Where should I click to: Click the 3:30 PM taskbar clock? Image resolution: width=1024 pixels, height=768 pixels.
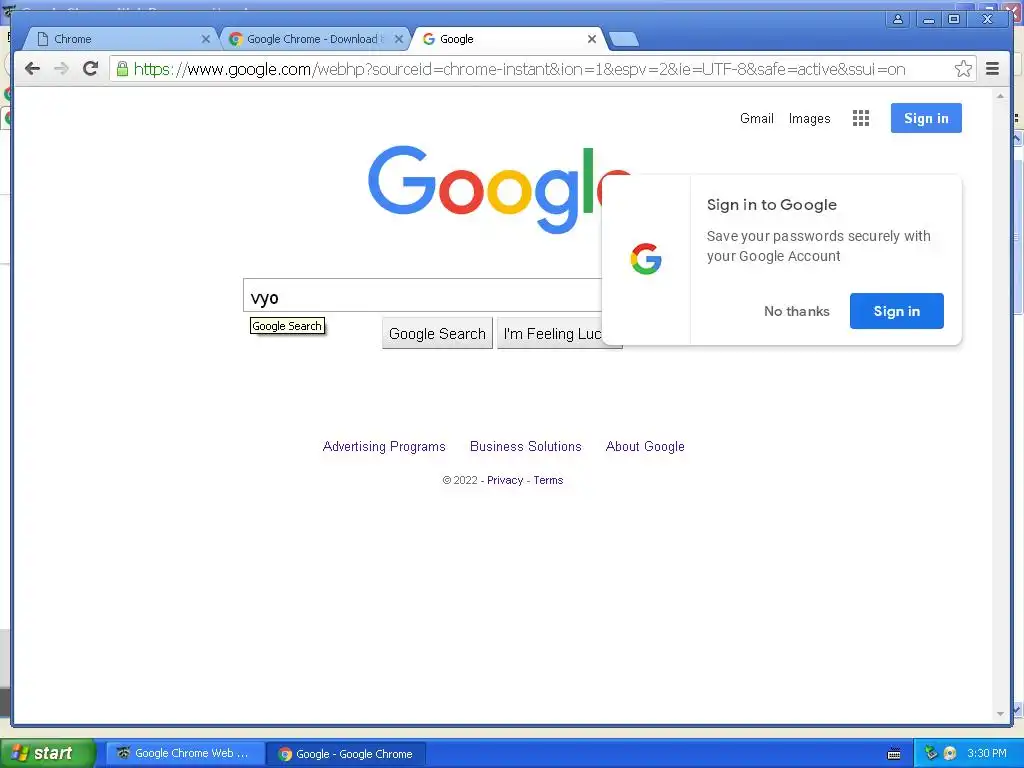(986, 753)
